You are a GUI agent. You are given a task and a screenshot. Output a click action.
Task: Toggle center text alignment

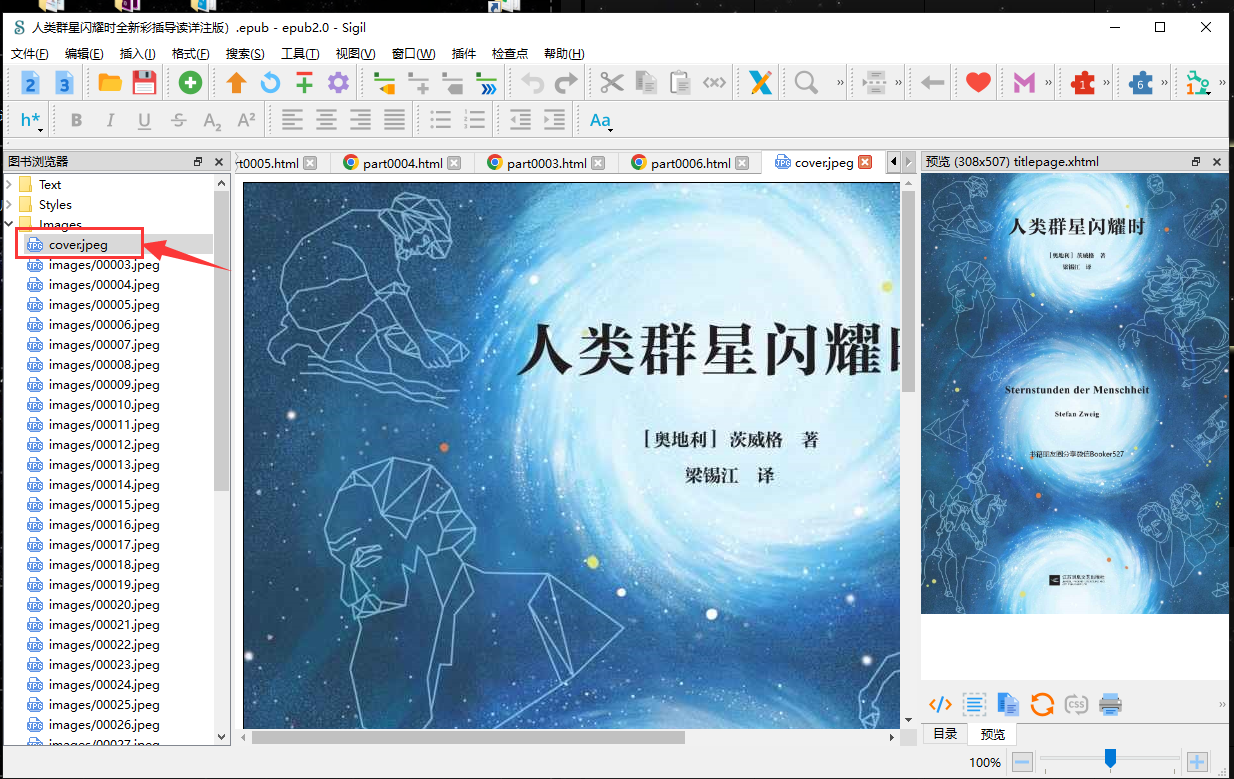[326, 121]
